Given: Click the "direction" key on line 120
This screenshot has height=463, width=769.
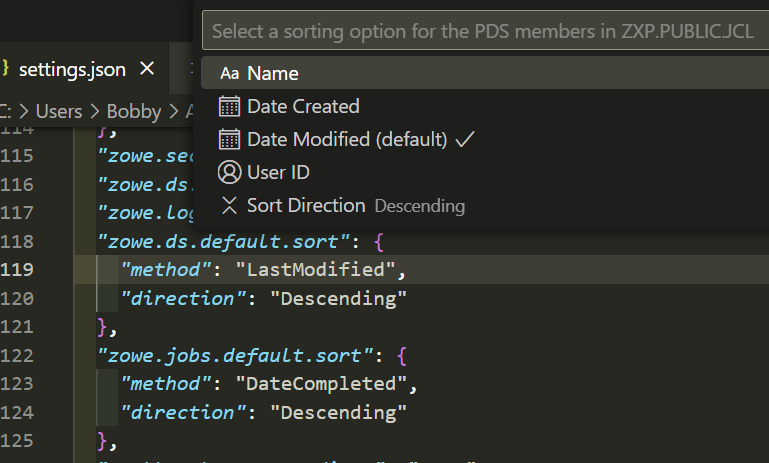Looking at the screenshot, I should click(183, 298).
